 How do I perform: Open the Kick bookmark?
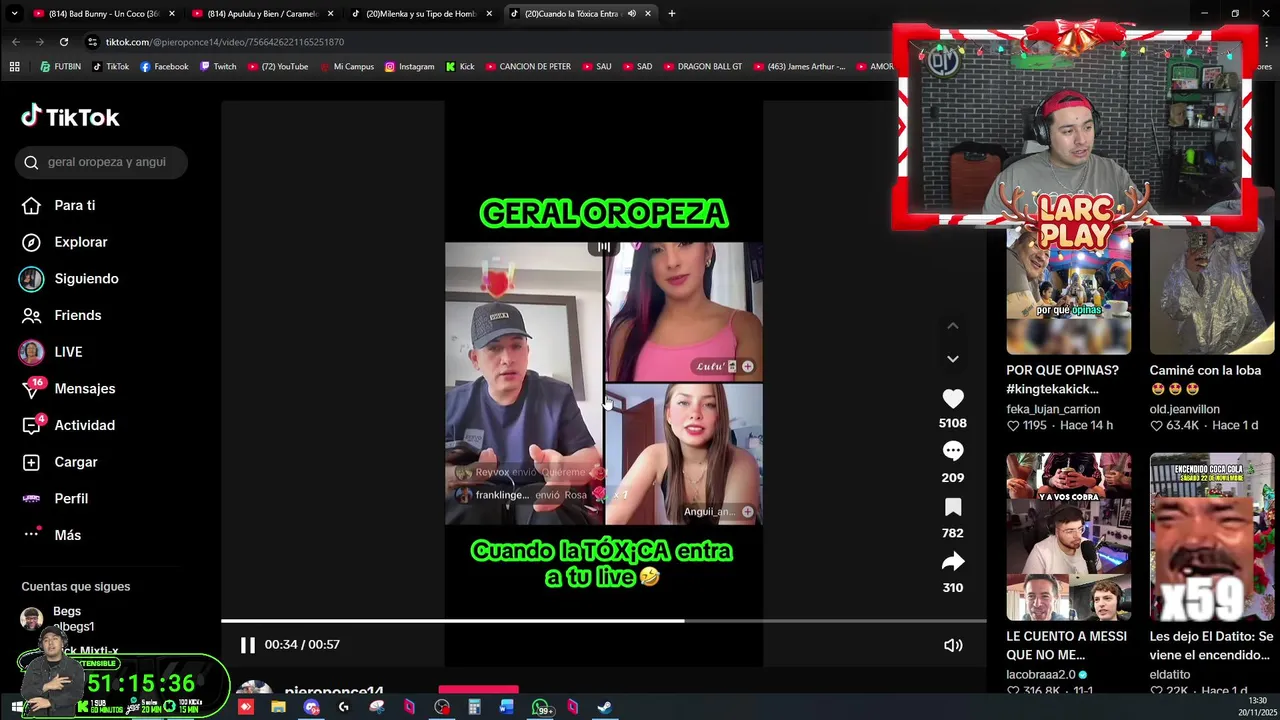tap(459, 67)
